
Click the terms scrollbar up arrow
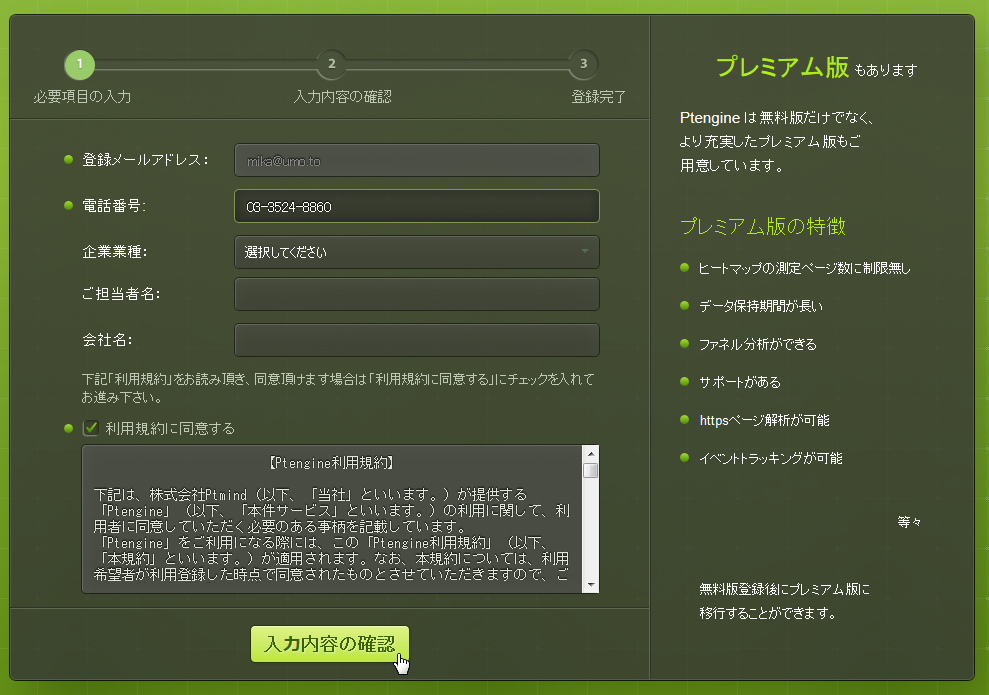591,453
